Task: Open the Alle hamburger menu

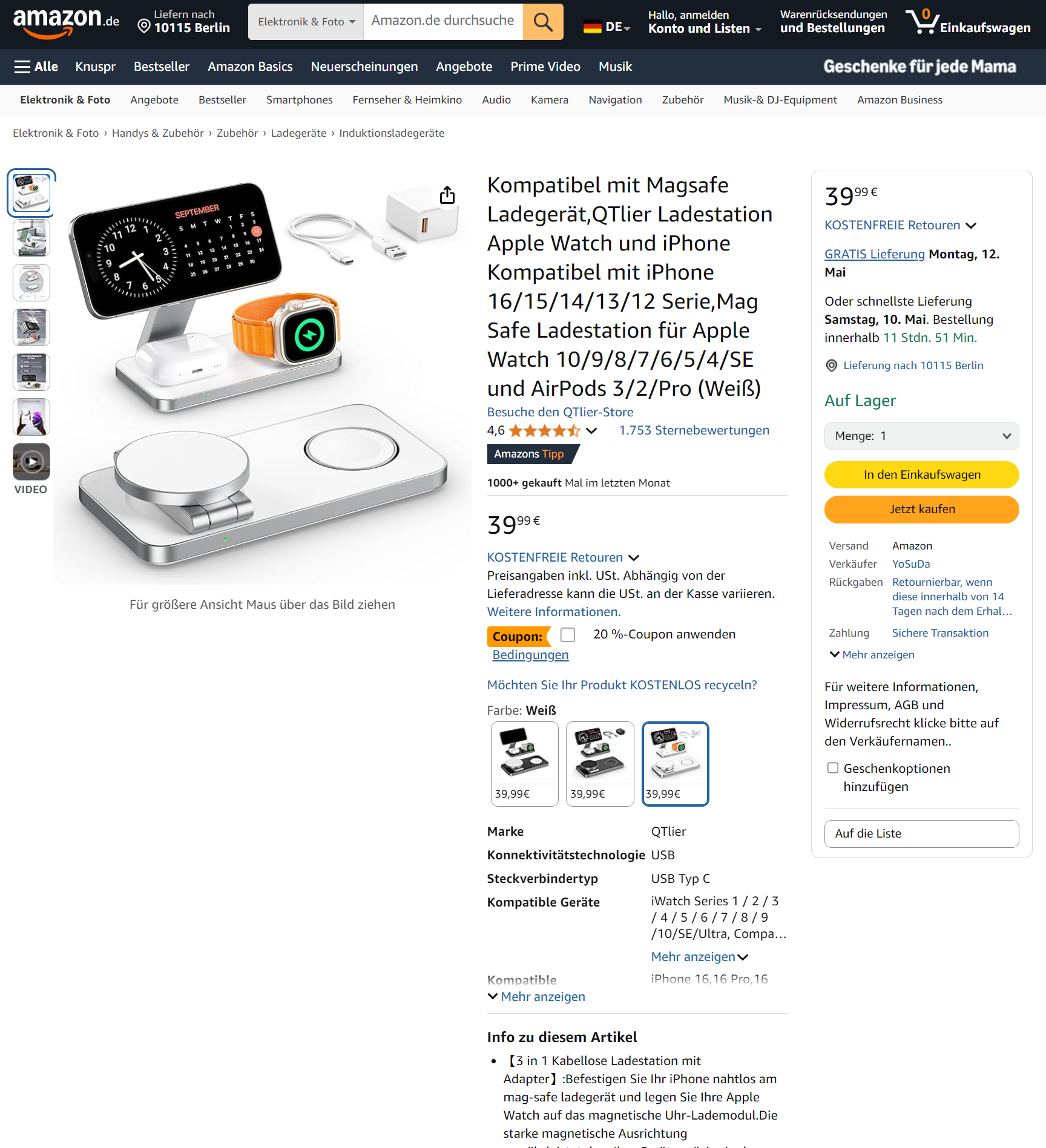Action: point(36,67)
